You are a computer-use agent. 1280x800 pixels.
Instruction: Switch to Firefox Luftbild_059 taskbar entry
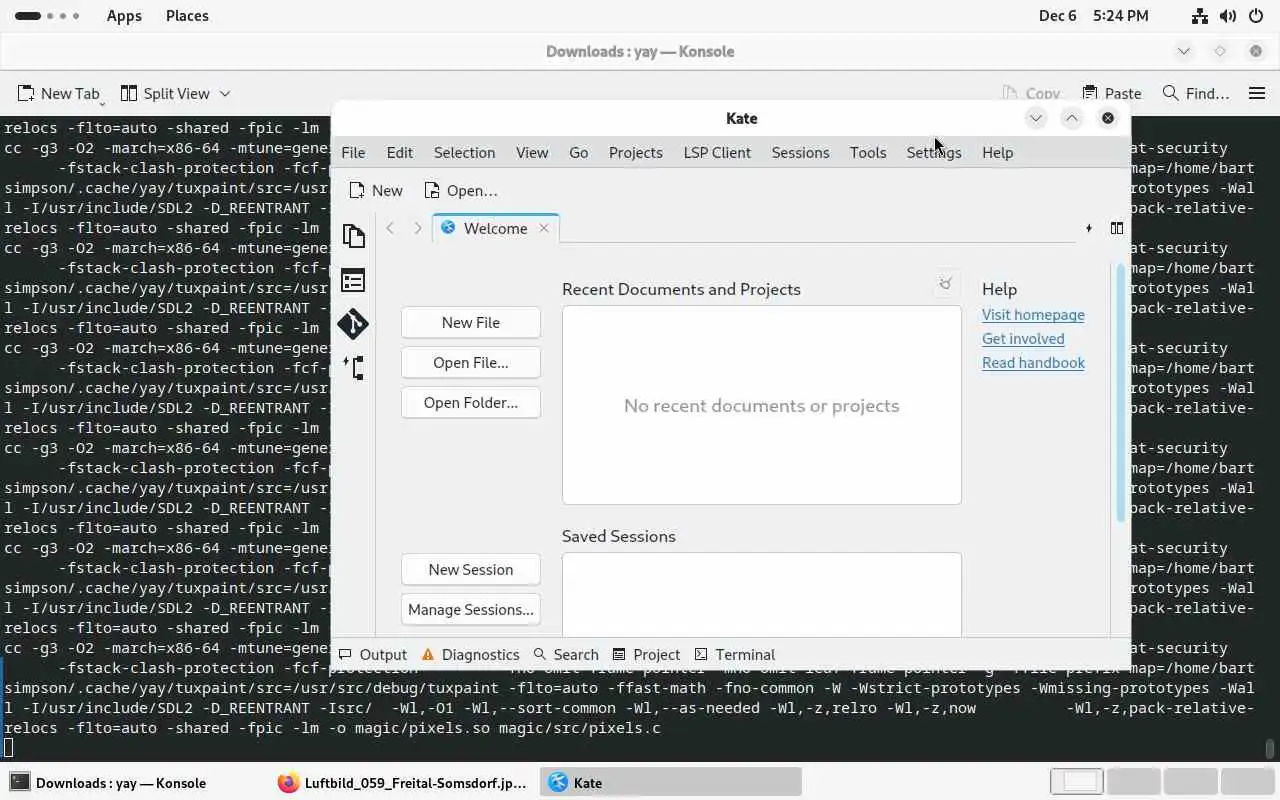click(402, 782)
